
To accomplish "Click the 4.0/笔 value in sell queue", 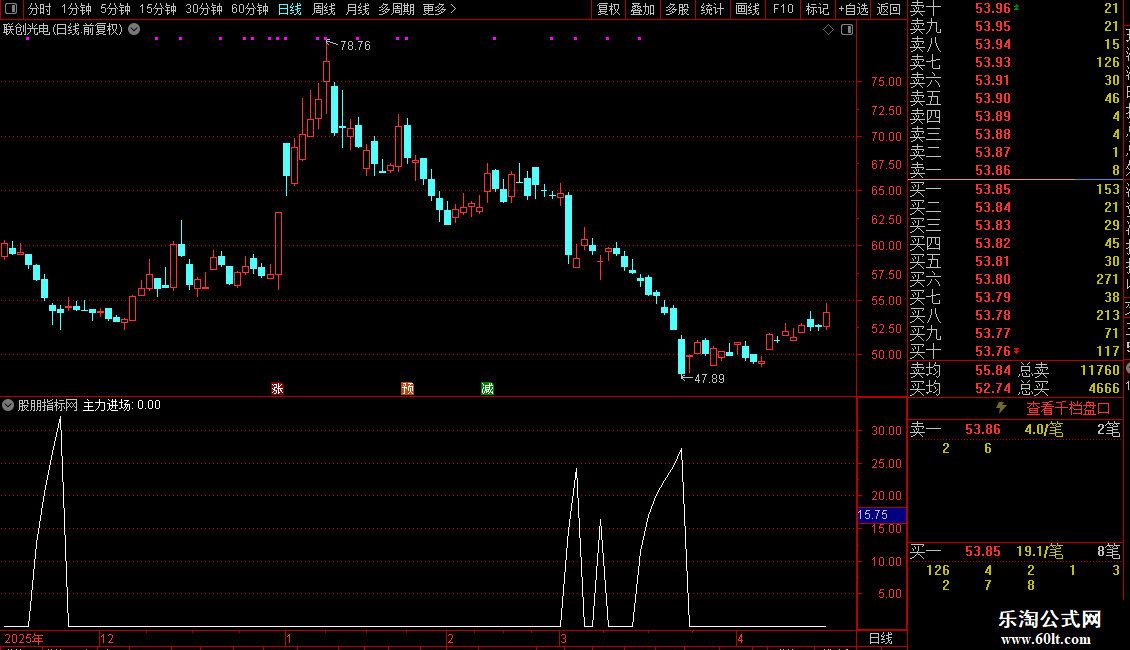I will pos(1044,429).
